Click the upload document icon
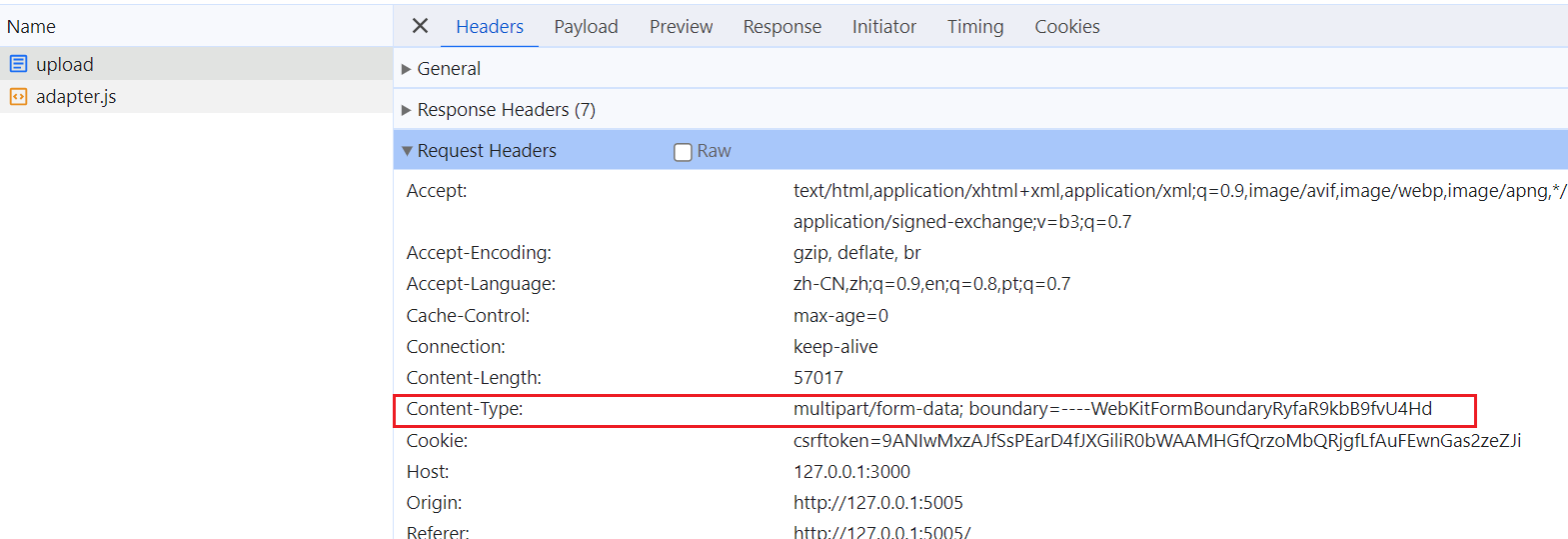This screenshot has width=1568, height=539. pyautogui.click(x=18, y=64)
